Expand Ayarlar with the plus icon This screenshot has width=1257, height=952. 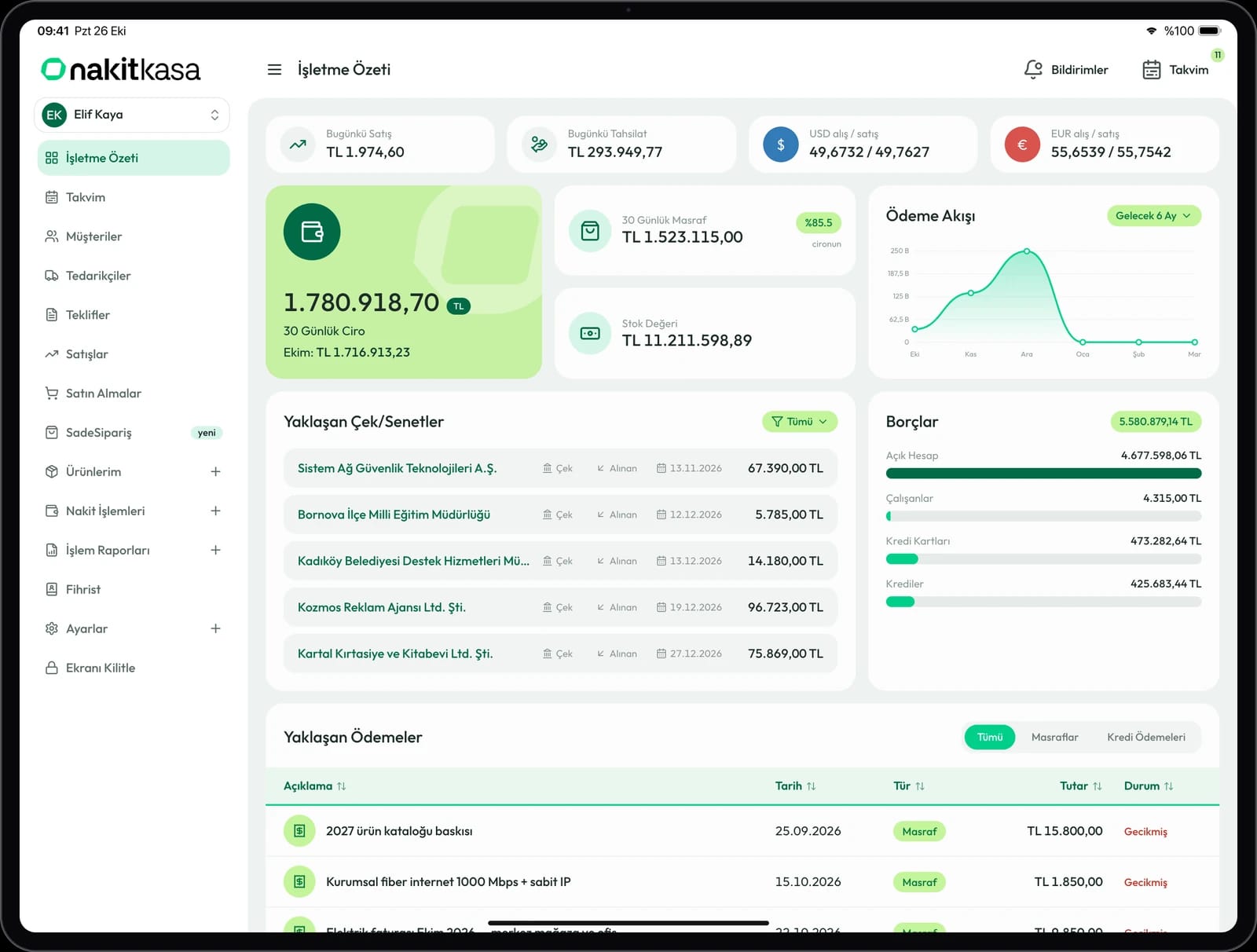point(215,628)
